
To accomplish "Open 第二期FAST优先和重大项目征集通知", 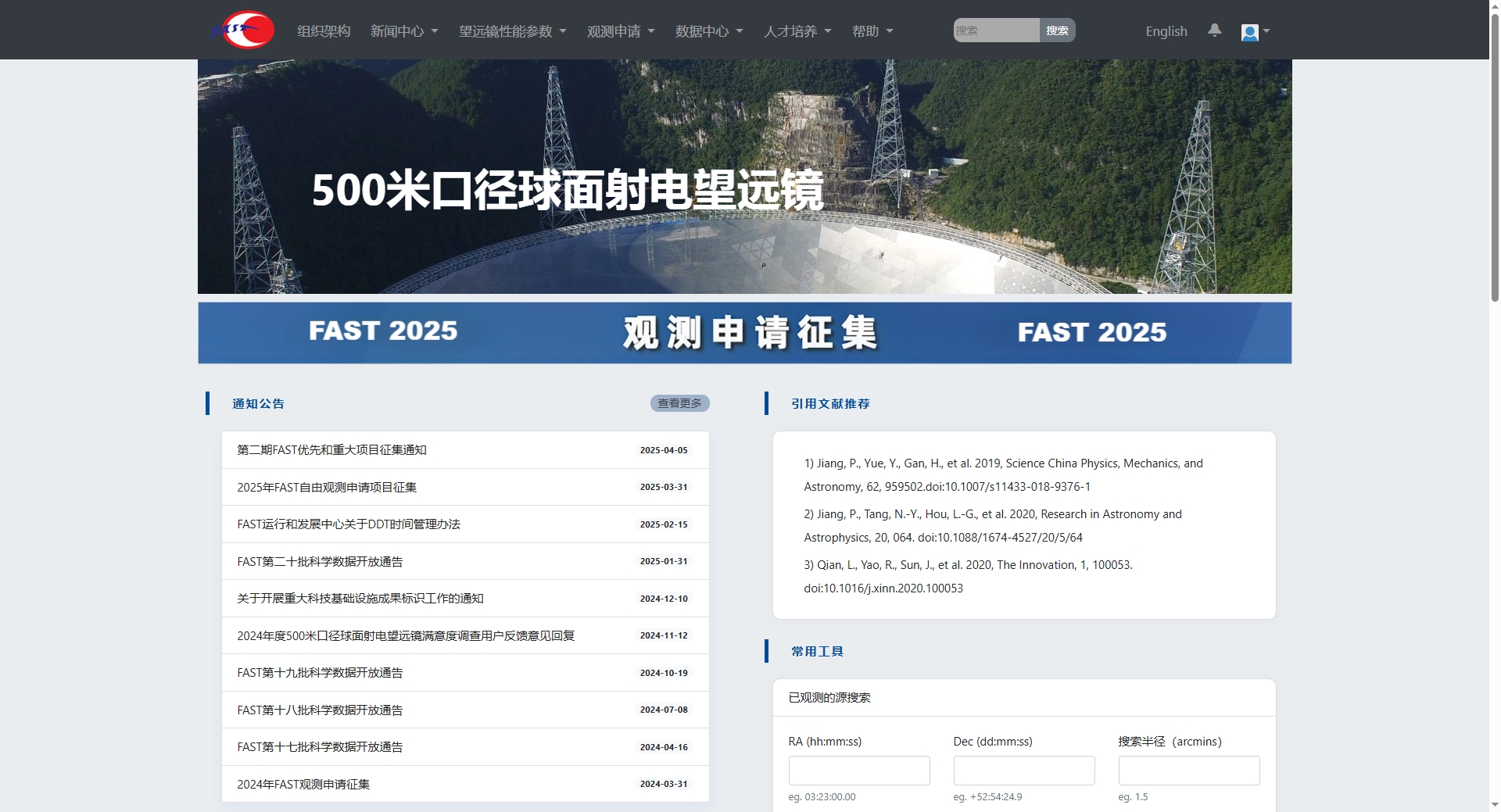I will 331,450.
